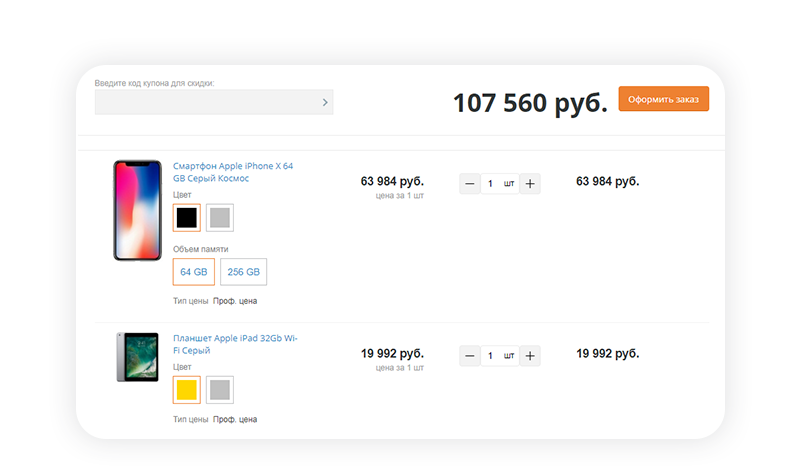Click the coupon code input field

214,102
